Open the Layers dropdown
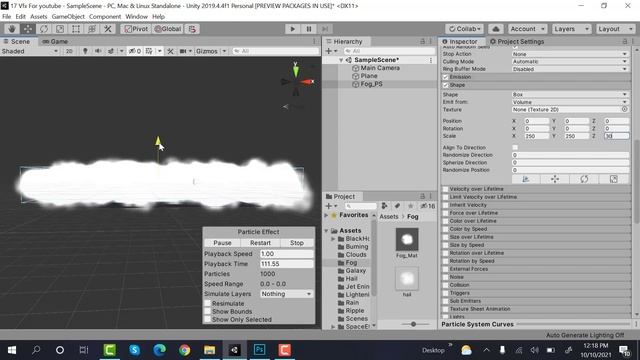 571,29
